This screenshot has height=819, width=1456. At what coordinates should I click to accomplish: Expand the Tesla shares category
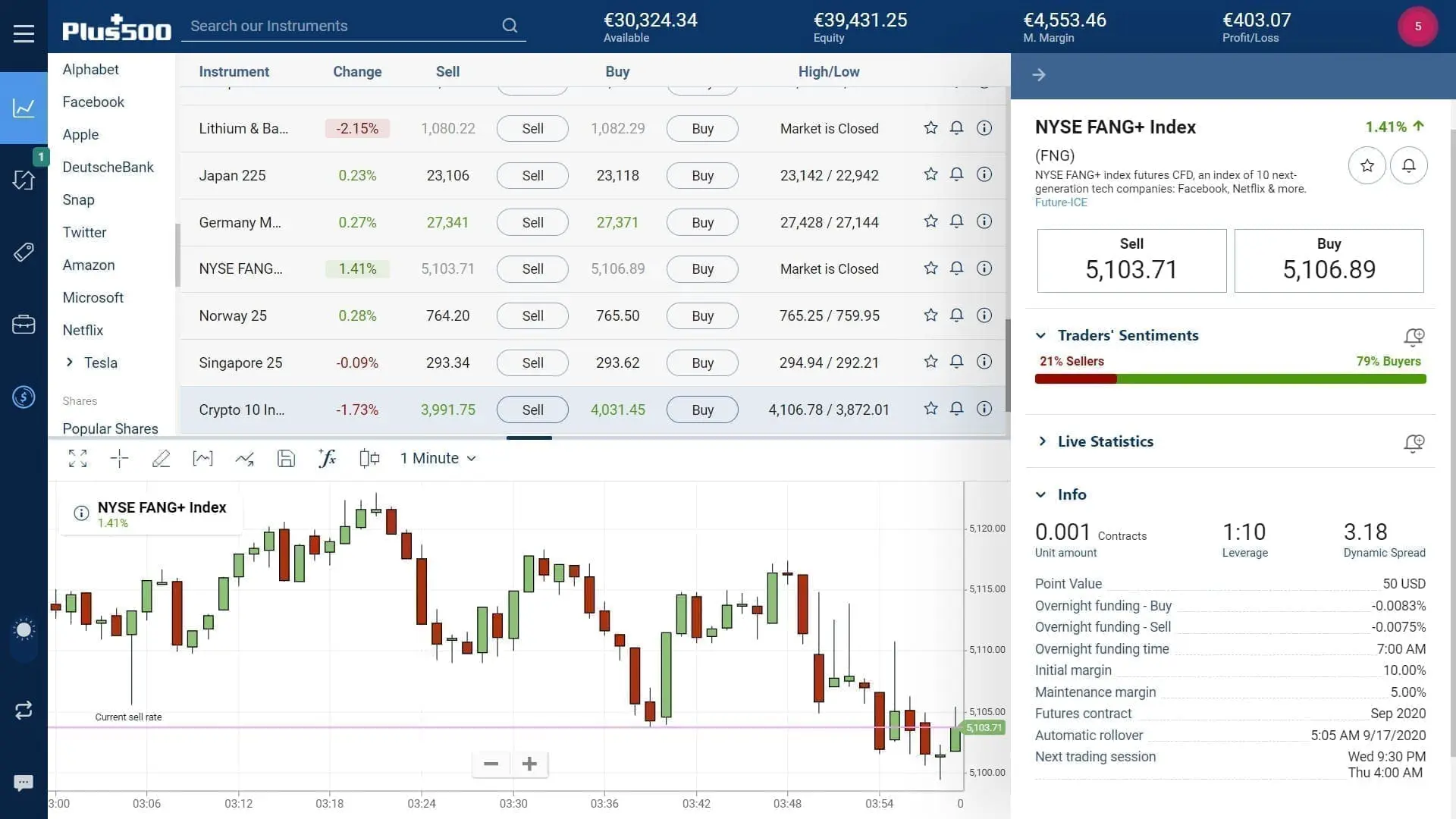tap(70, 362)
